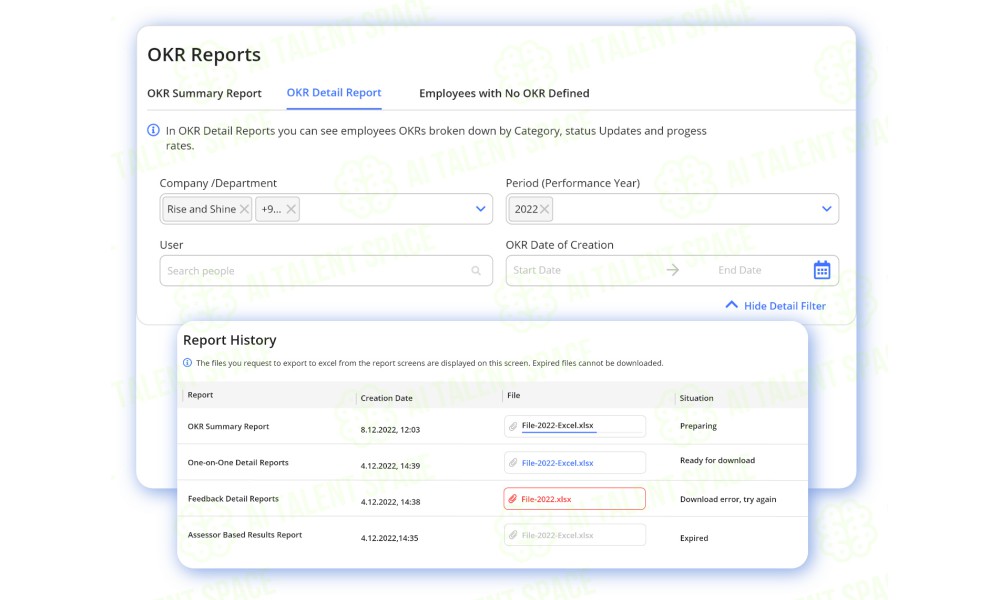
Task: Click the Preparing status text
Action: click(698, 426)
